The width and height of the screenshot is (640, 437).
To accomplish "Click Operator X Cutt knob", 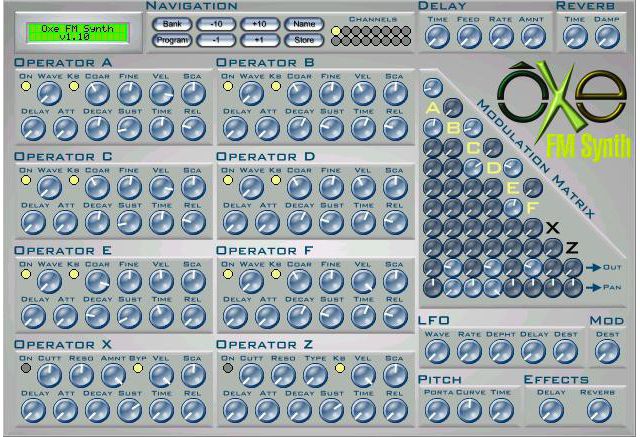I will [x=49, y=375].
